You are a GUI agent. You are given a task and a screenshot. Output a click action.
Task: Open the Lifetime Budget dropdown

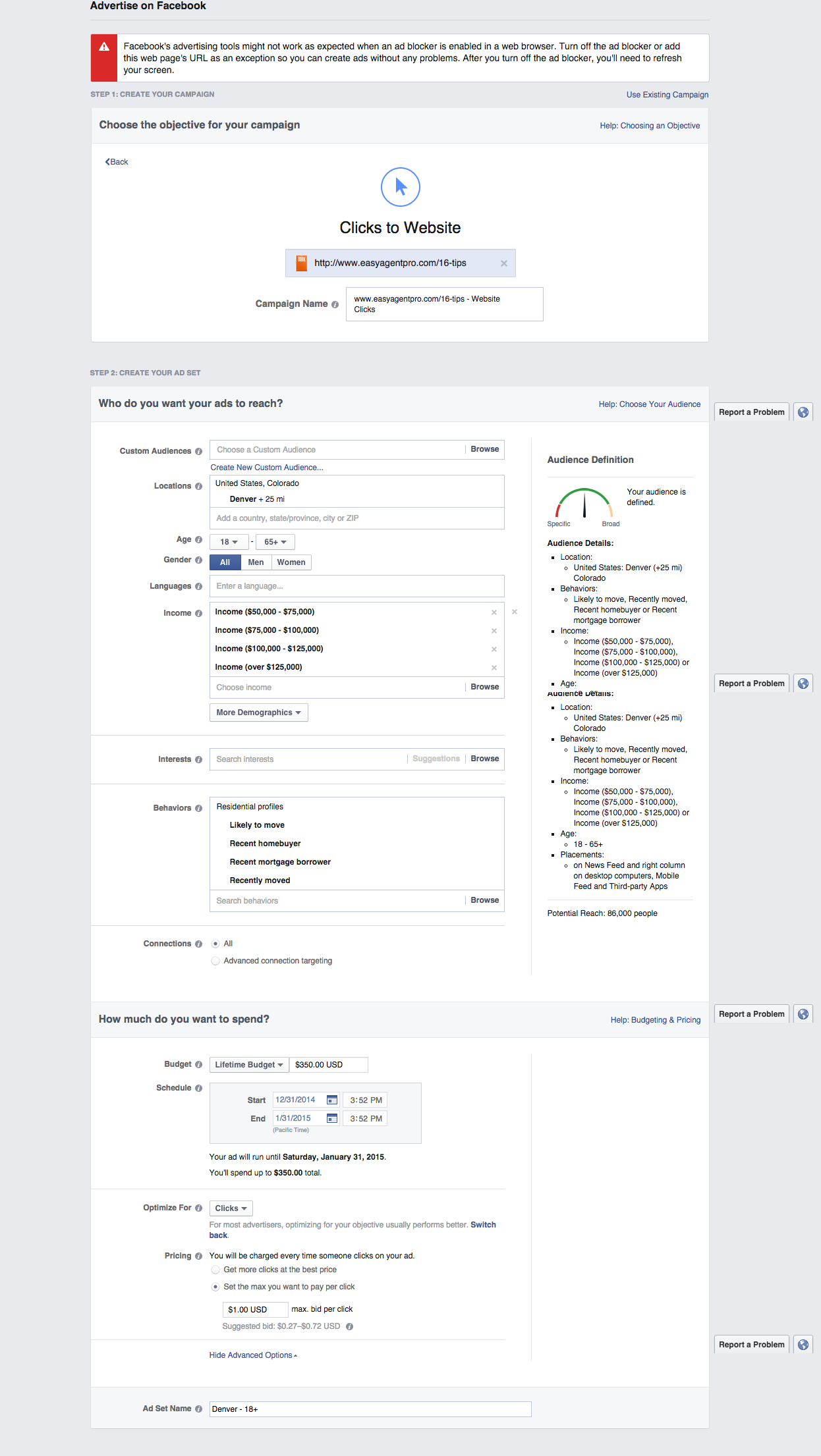(x=249, y=1065)
